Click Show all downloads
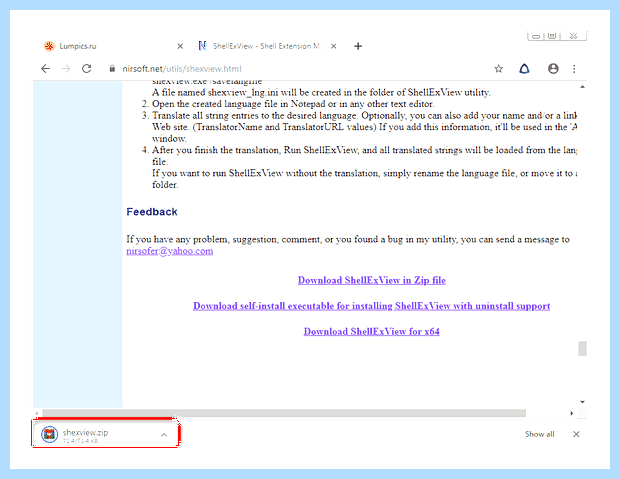Screen dimensions: 620x479 click(540, 434)
